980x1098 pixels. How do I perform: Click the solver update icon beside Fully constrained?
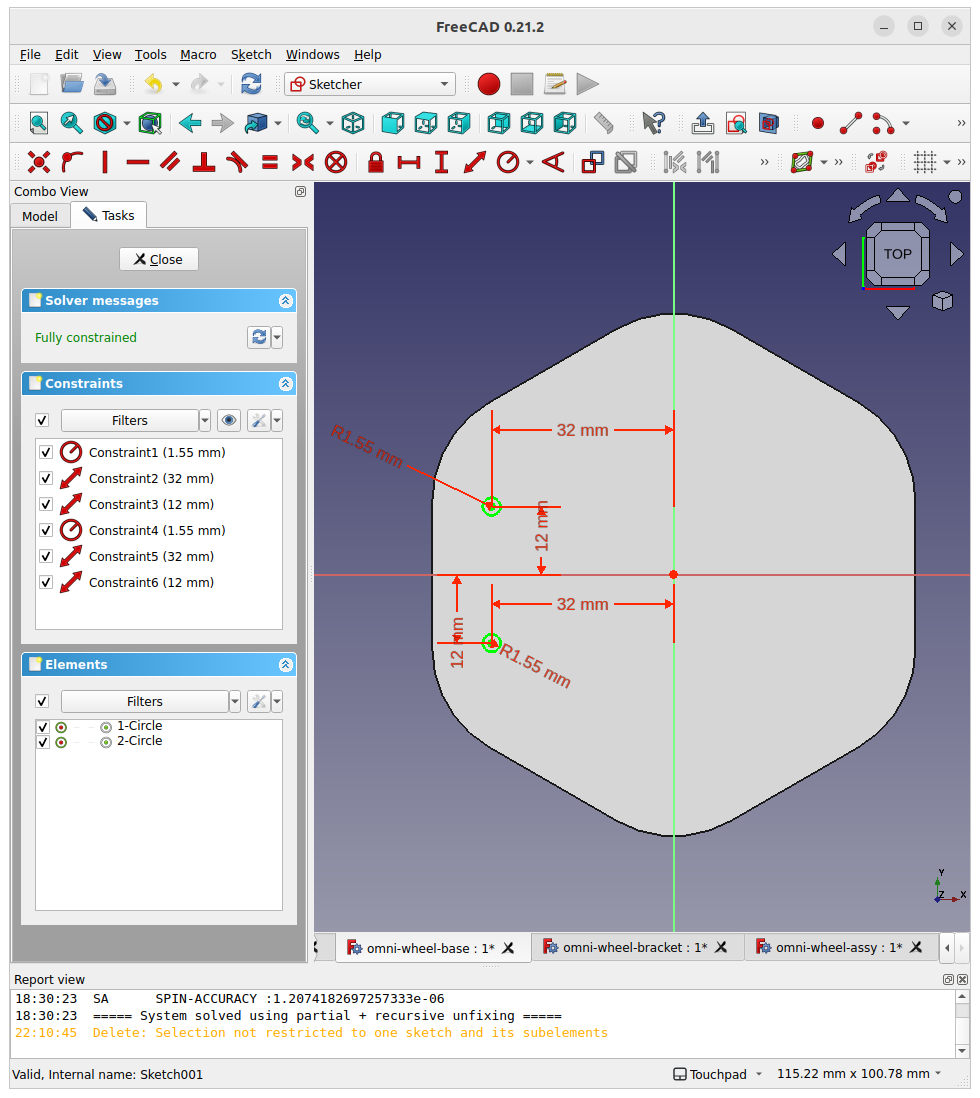[x=258, y=338]
